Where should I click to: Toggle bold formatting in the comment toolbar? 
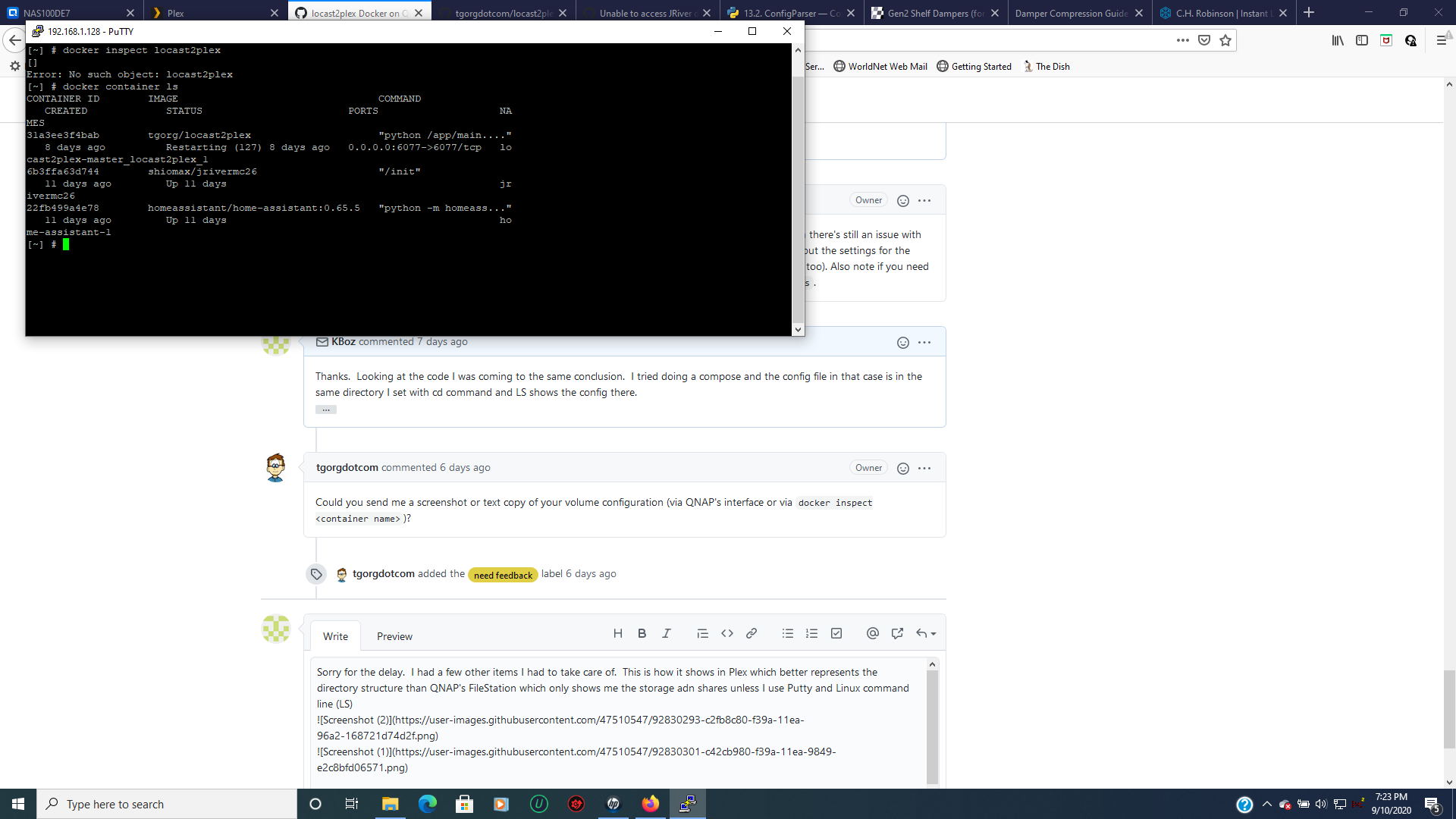(642, 633)
